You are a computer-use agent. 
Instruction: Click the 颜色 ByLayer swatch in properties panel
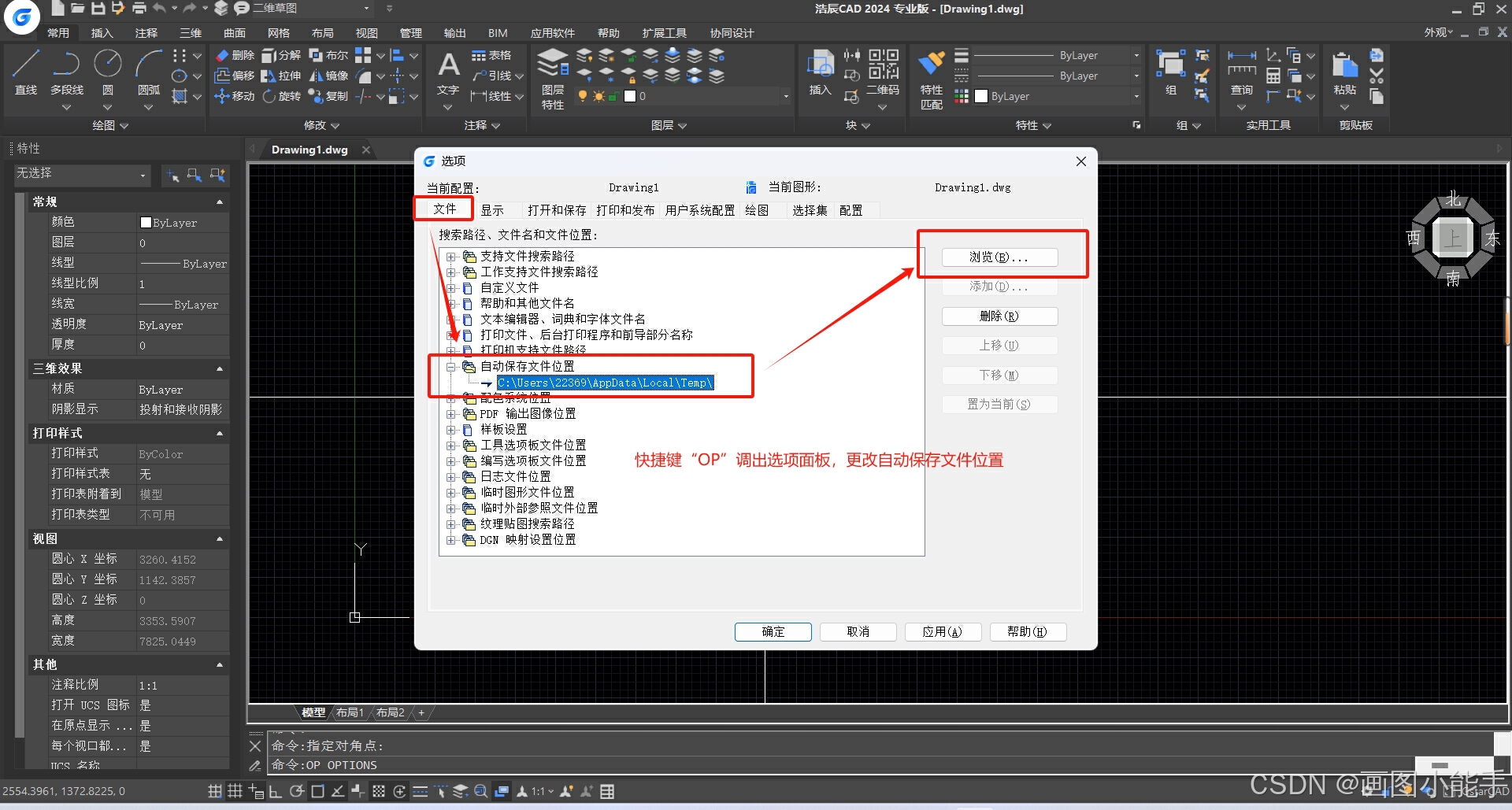click(146, 223)
